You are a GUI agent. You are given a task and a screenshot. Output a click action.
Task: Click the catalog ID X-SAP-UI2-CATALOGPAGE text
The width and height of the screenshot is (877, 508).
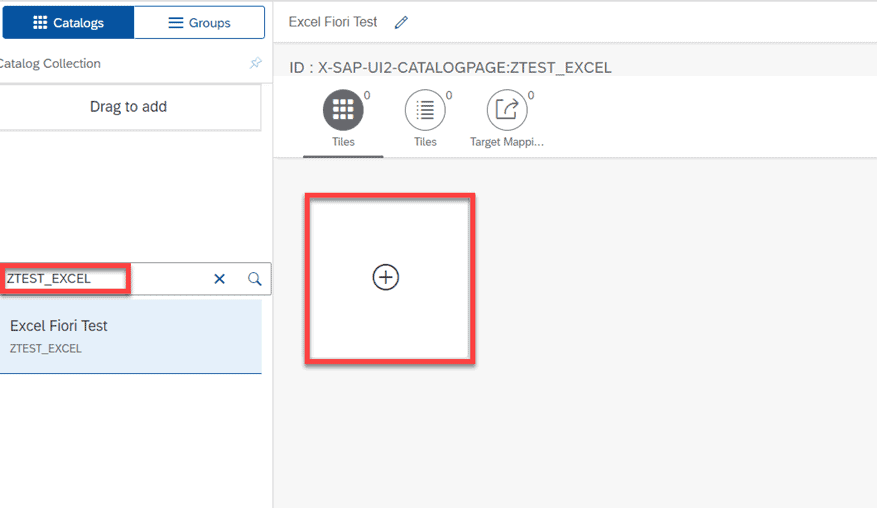coord(450,68)
